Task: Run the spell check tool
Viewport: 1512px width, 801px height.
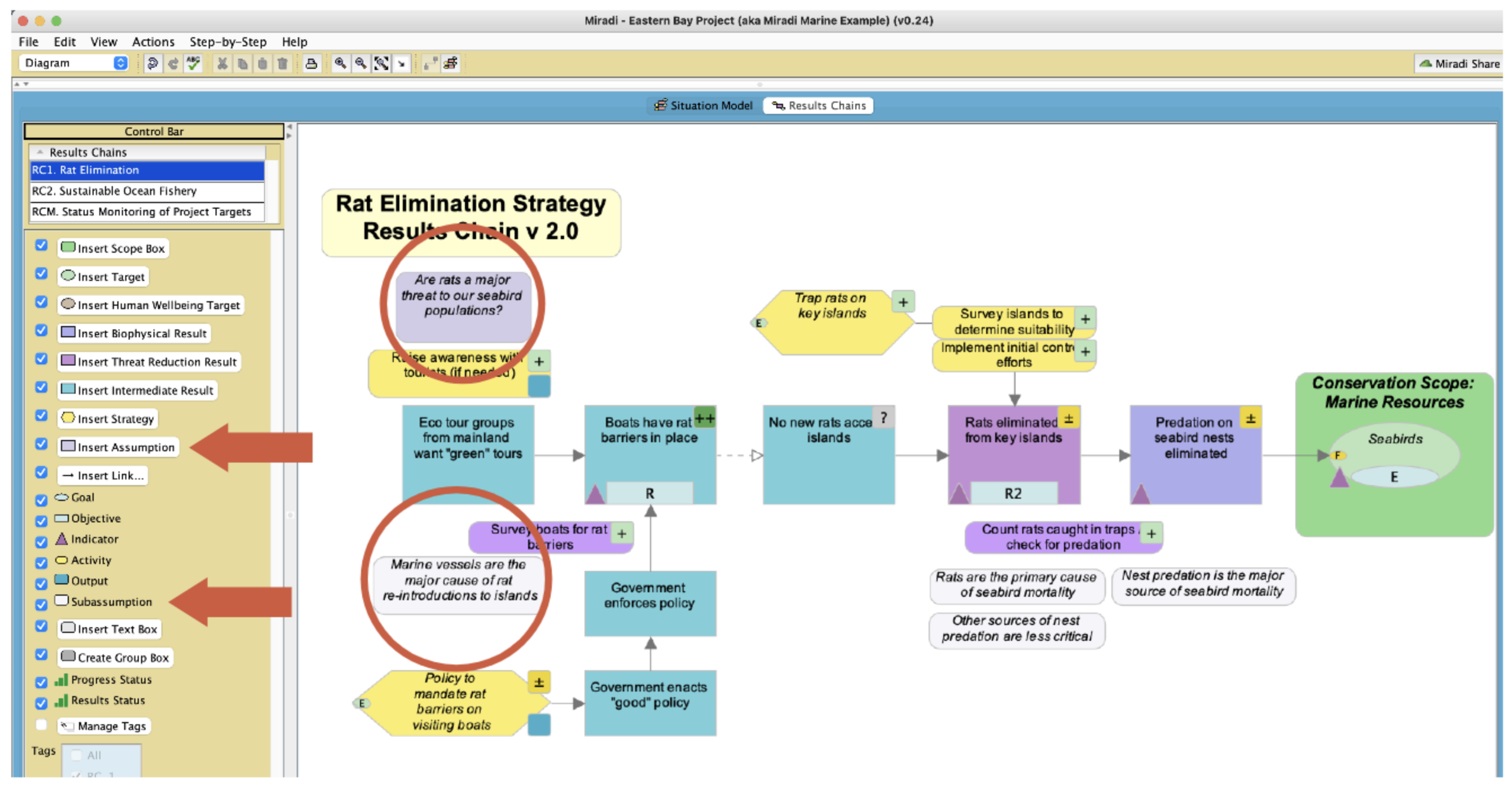Action: point(193,63)
